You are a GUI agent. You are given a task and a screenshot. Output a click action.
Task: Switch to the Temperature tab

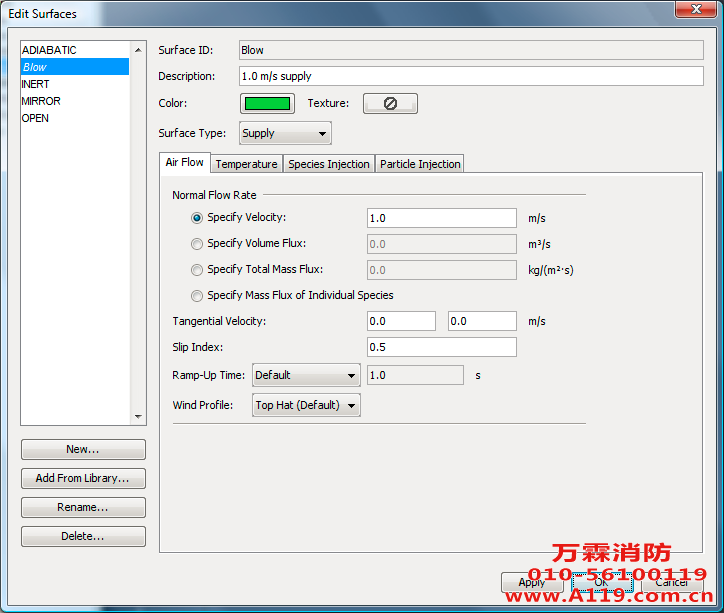246,164
